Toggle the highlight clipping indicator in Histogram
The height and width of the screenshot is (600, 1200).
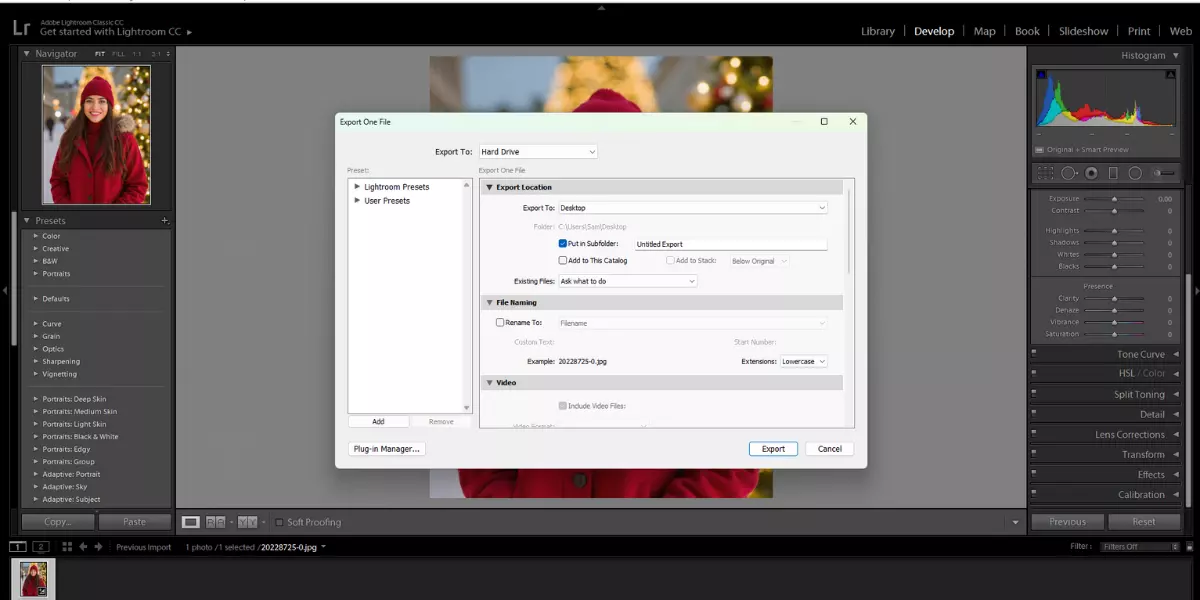pyautogui.click(x=1171, y=75)
